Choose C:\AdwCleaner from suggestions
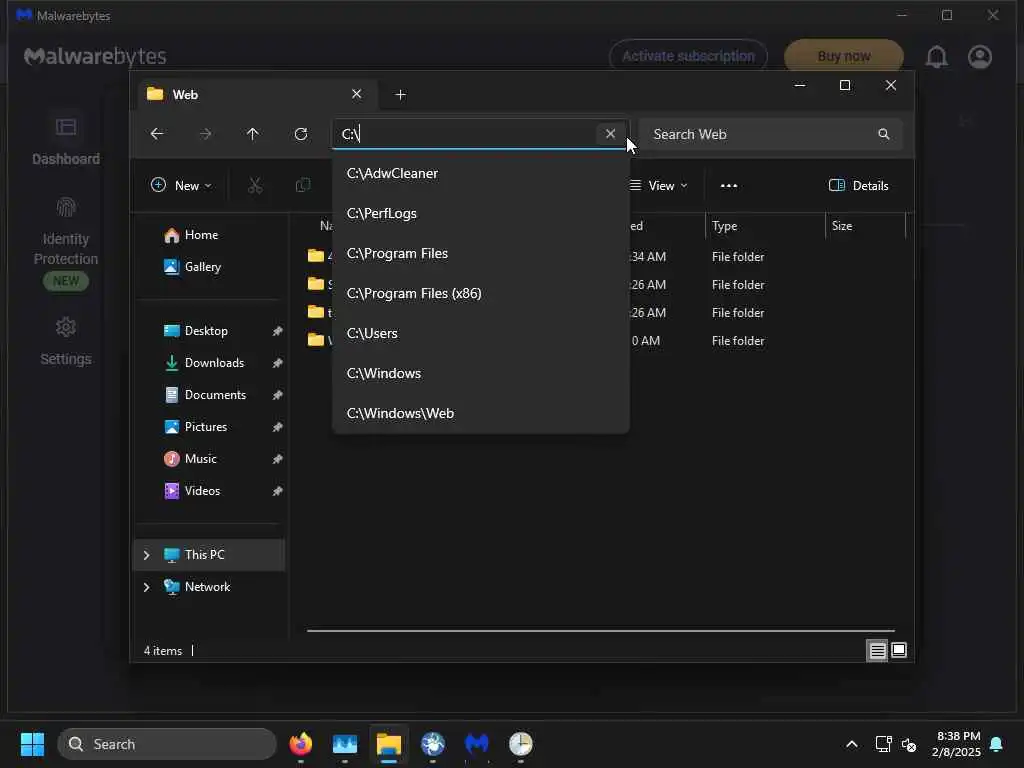Image resolution: width=1024 pixels, height=768 pixels. [x=481, y=173]
